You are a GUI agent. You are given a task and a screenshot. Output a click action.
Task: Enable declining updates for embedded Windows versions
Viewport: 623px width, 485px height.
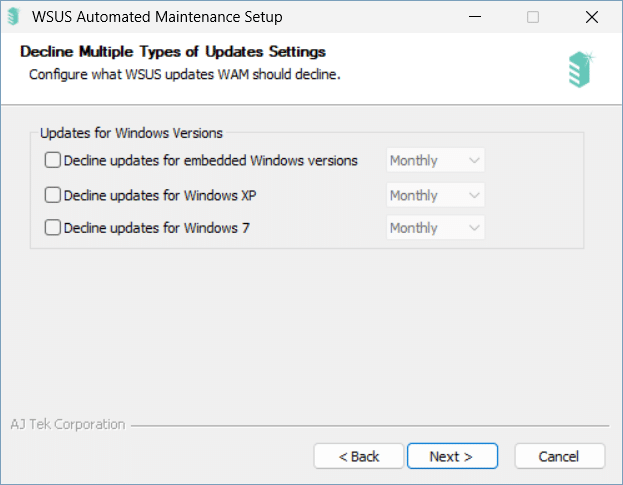click(52, 160)
